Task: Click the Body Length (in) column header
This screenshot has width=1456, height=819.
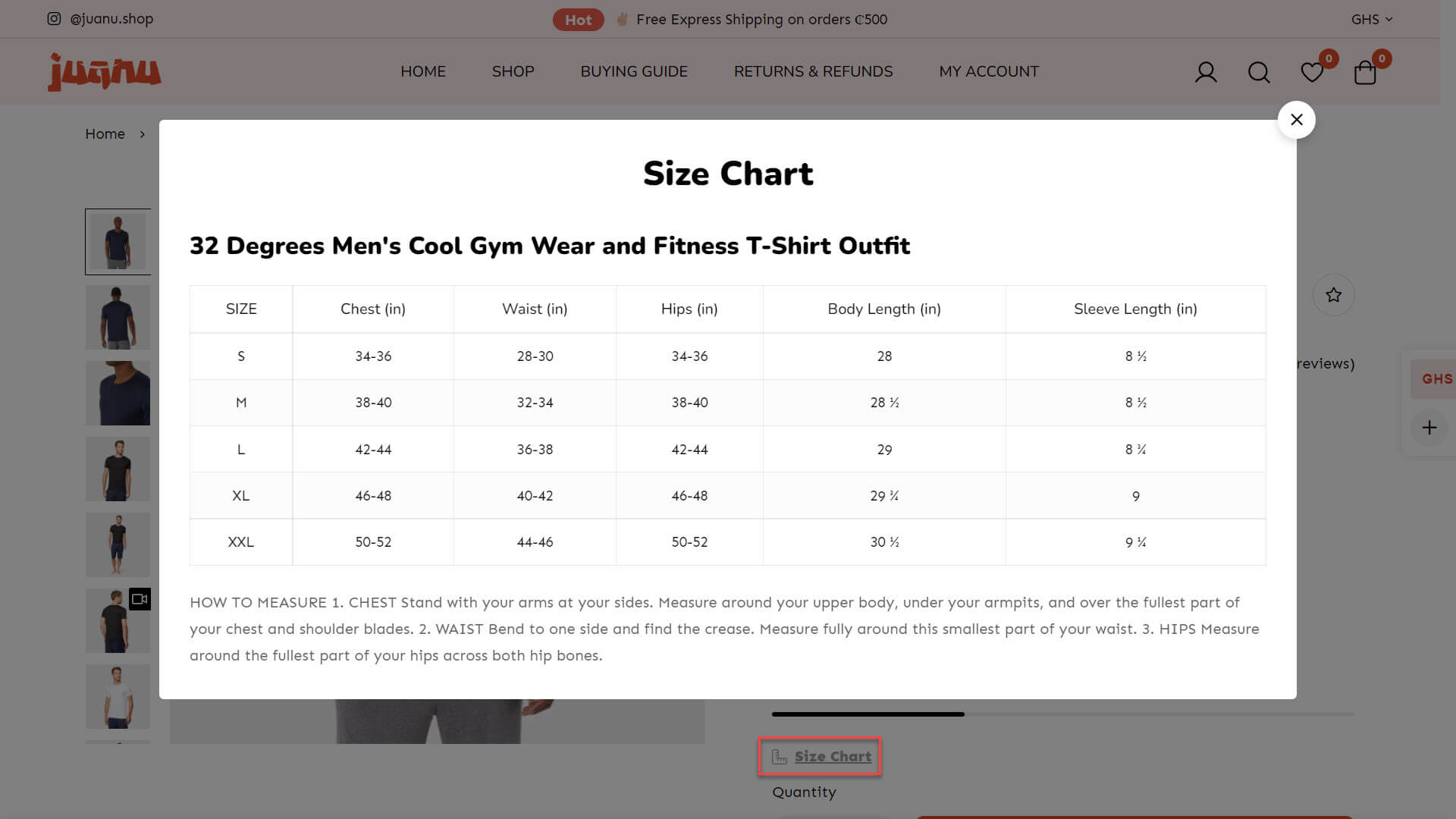Action: click(884, 309)
